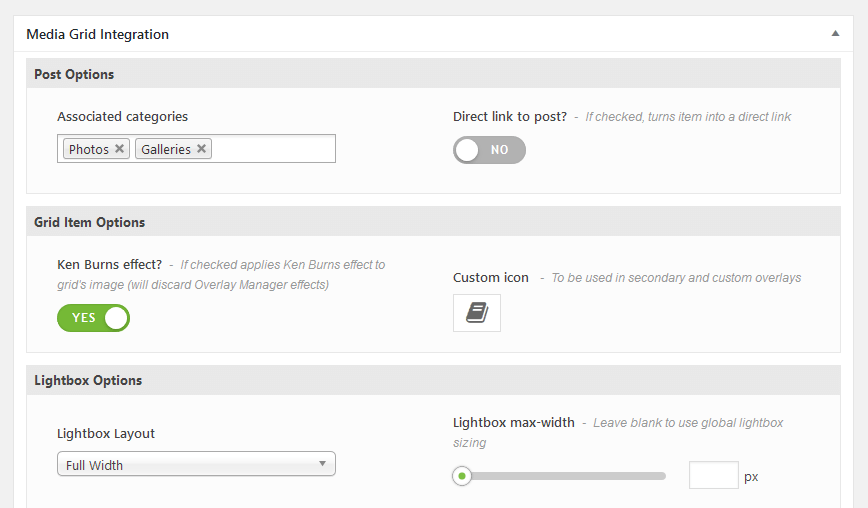Click the Ken Burns effect label

click(110, 265)
